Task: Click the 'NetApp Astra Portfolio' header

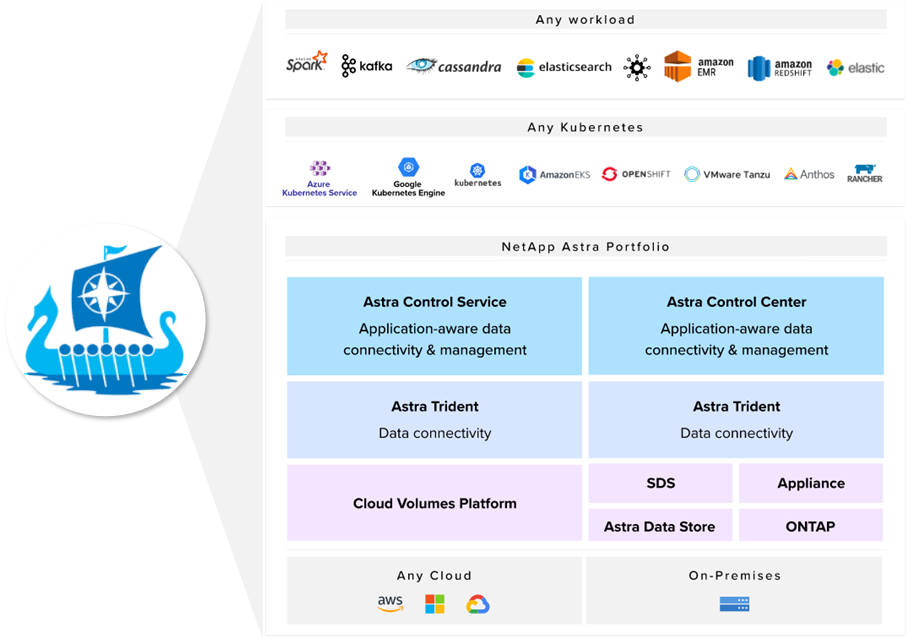Action: [x=585, y=247]
